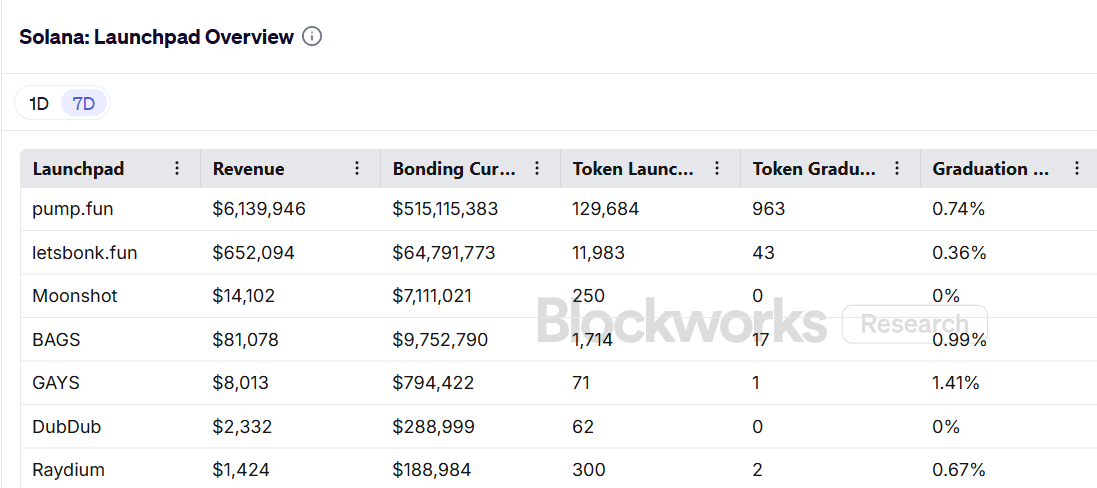The width and height of the screenshot is (1097, 488).
Task: Click the Solana: Launchpad Overview title
Action: [156, 37]
